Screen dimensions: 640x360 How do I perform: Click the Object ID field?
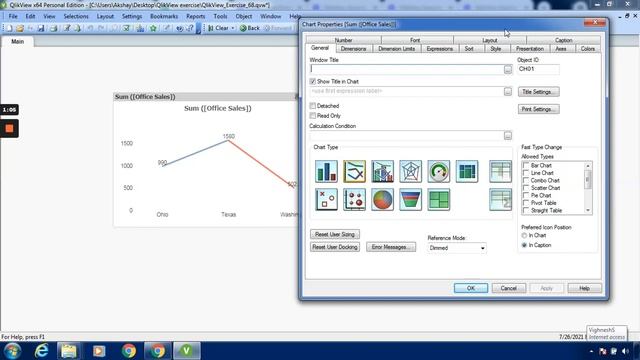pyautogui.click(x=538, y=69)
